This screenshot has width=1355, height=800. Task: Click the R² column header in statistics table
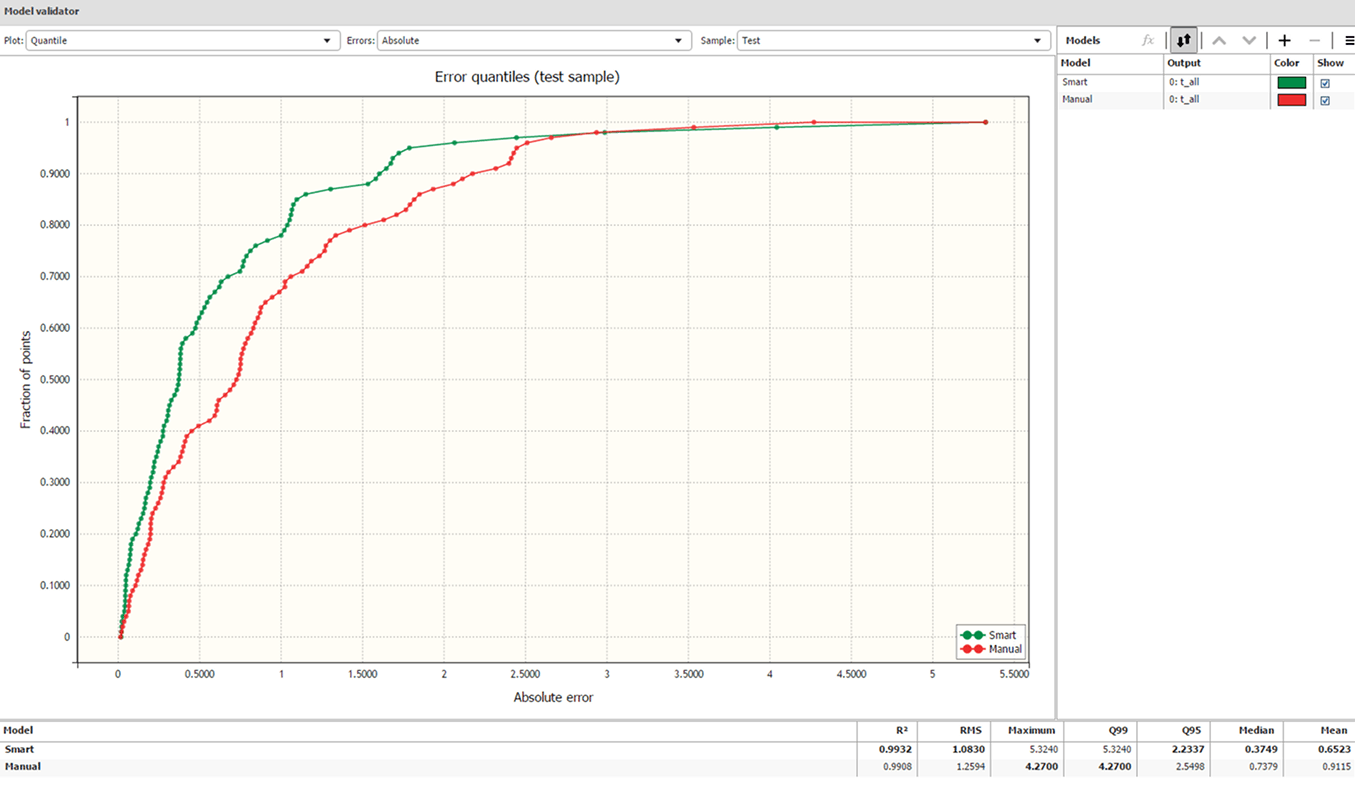(899, 731)
